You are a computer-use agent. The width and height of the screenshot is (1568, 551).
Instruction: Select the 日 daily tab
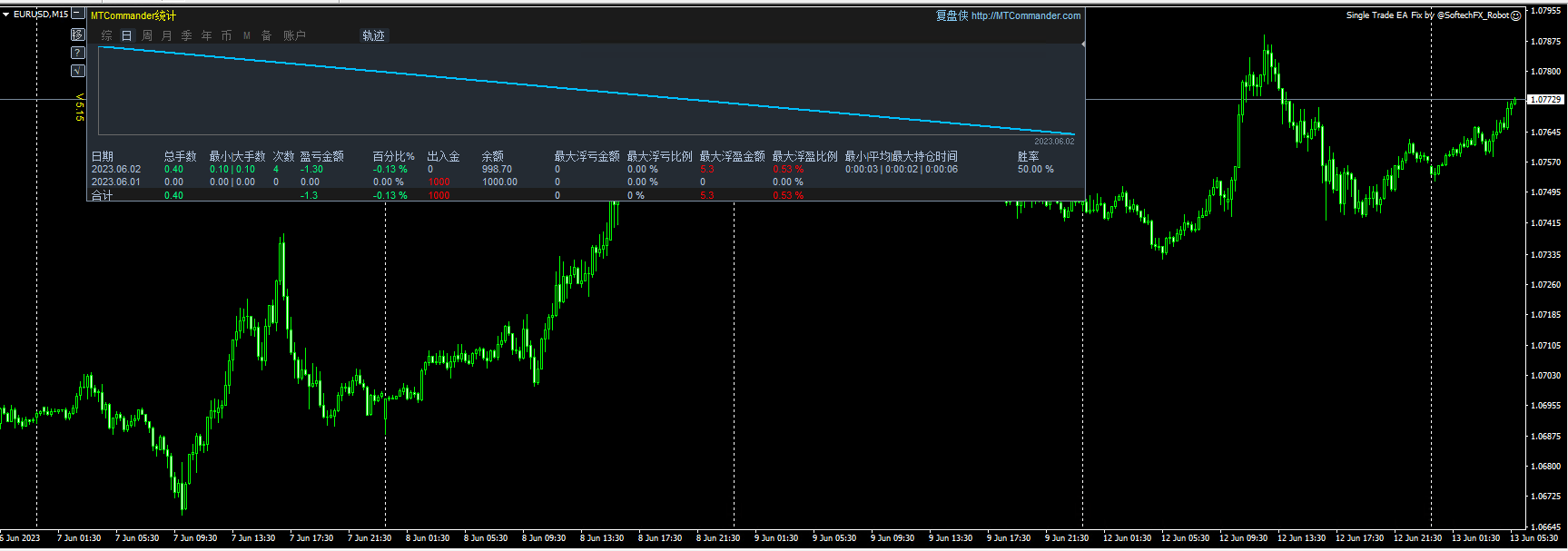[127, 35]
